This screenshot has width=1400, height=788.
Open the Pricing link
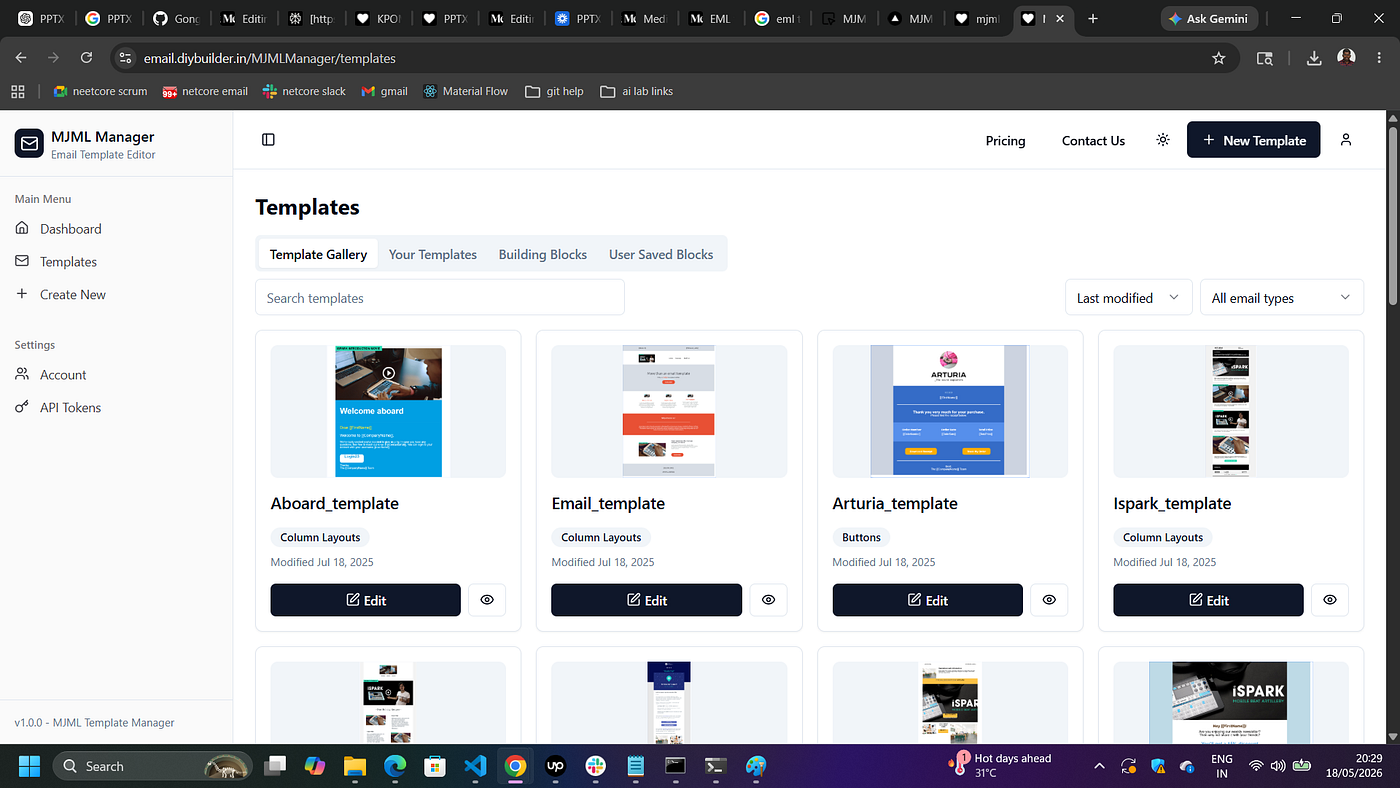[1005, 141]
